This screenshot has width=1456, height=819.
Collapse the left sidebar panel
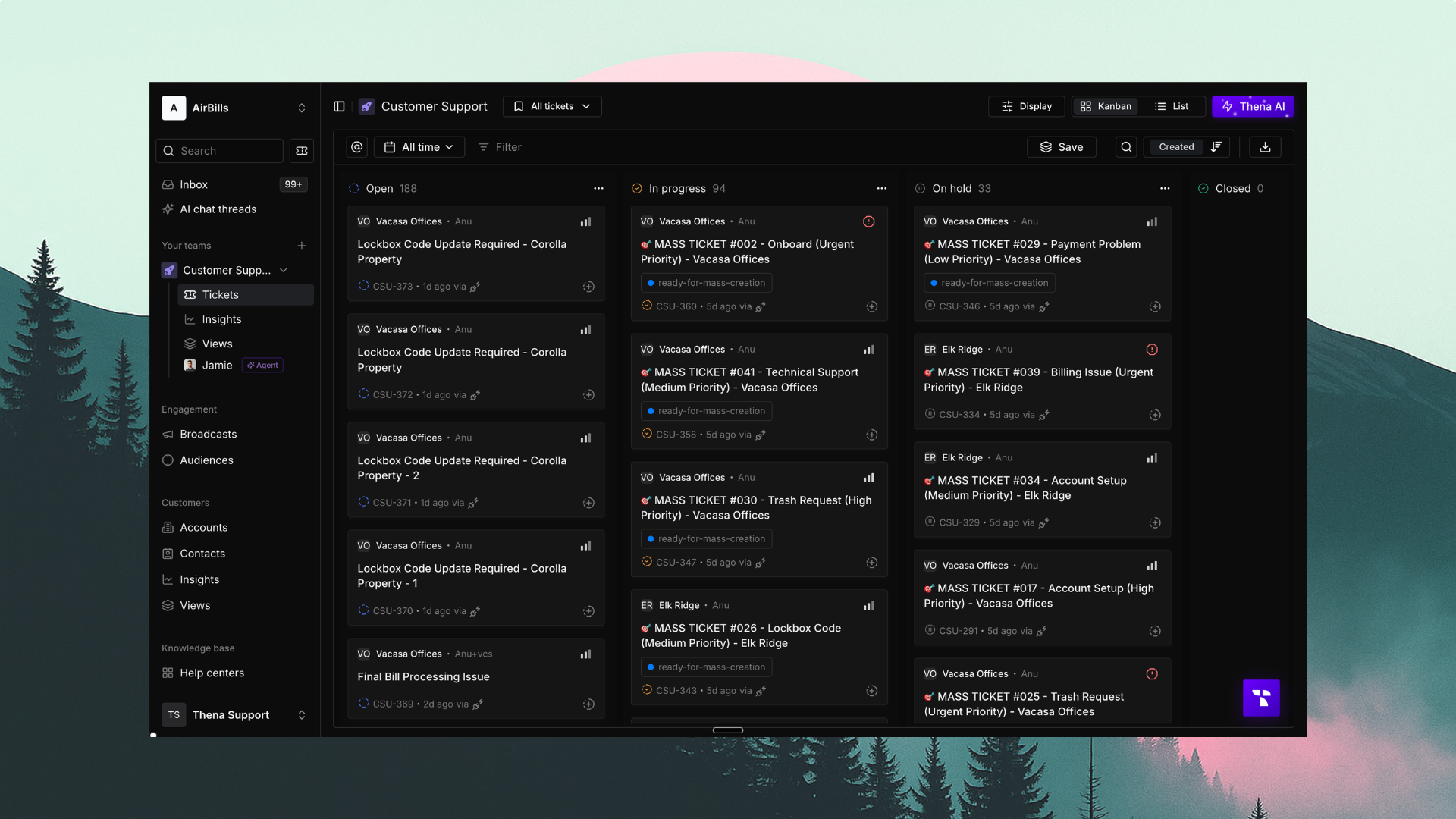click(339, 106)
